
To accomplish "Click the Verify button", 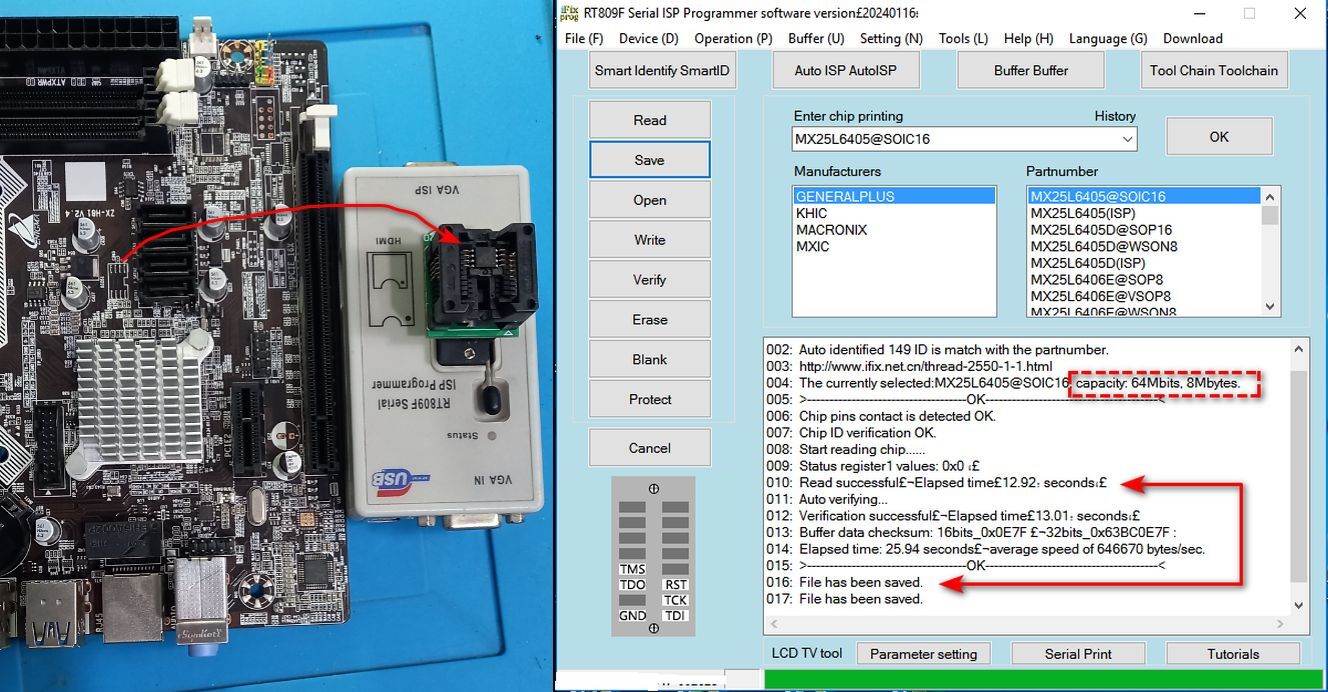I will pyautogui.click(x=650, y=280).
